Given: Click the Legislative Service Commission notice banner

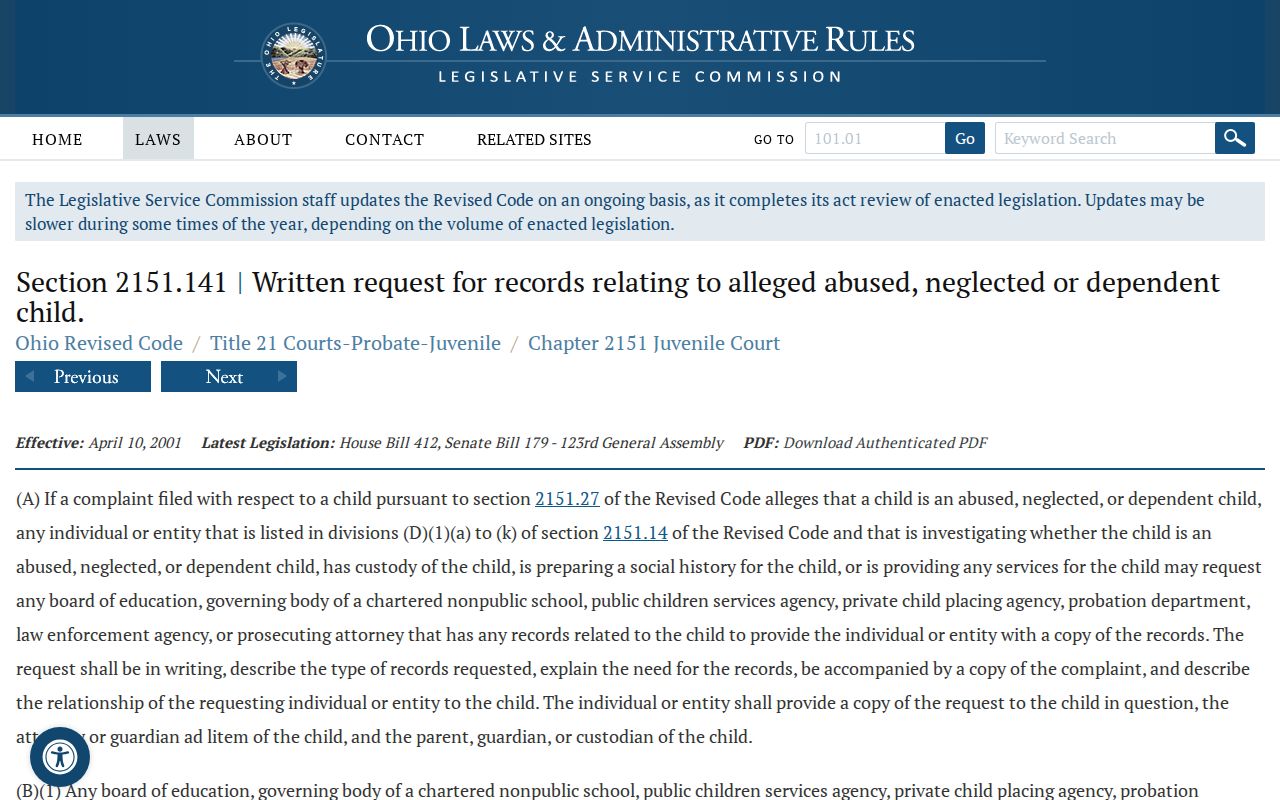Looking at the screenshot, I should (640, 212).
